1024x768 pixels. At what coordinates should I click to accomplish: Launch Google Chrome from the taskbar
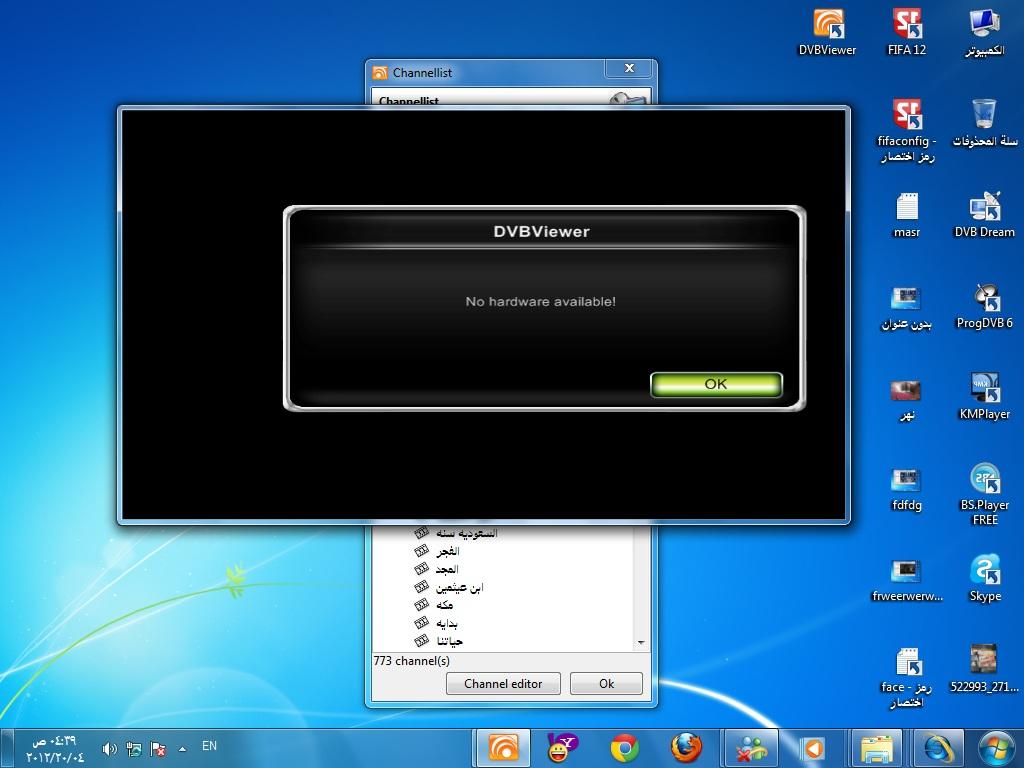coord(624,748)
